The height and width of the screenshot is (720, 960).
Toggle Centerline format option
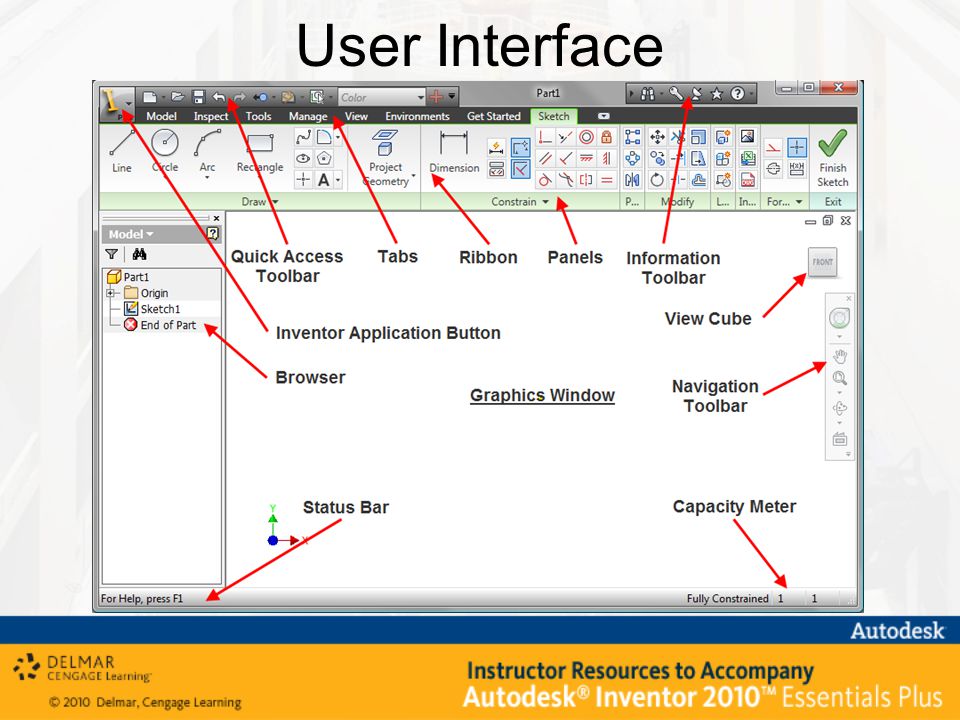773,168
